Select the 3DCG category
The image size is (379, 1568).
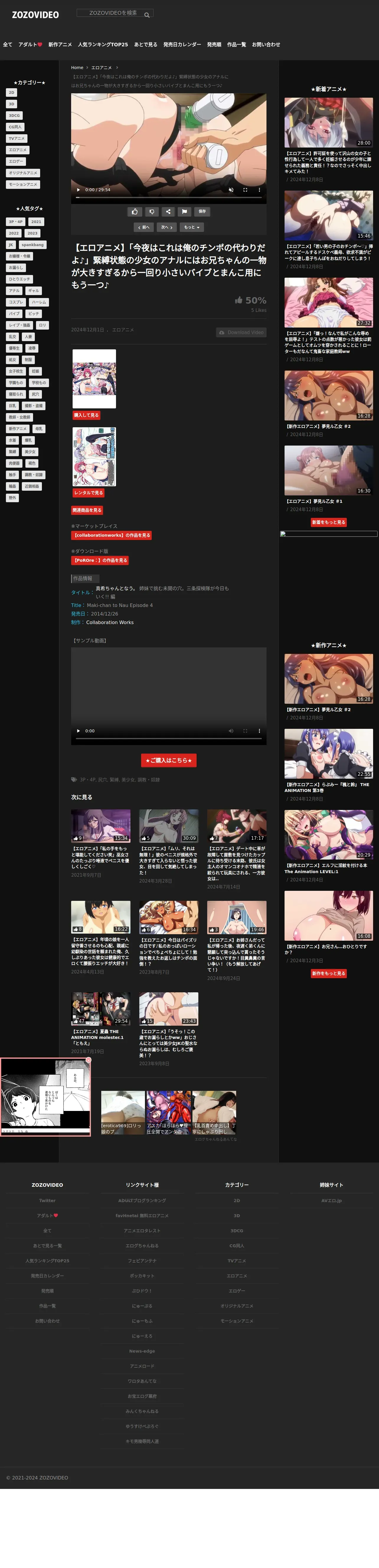click(x=14, y=116)
